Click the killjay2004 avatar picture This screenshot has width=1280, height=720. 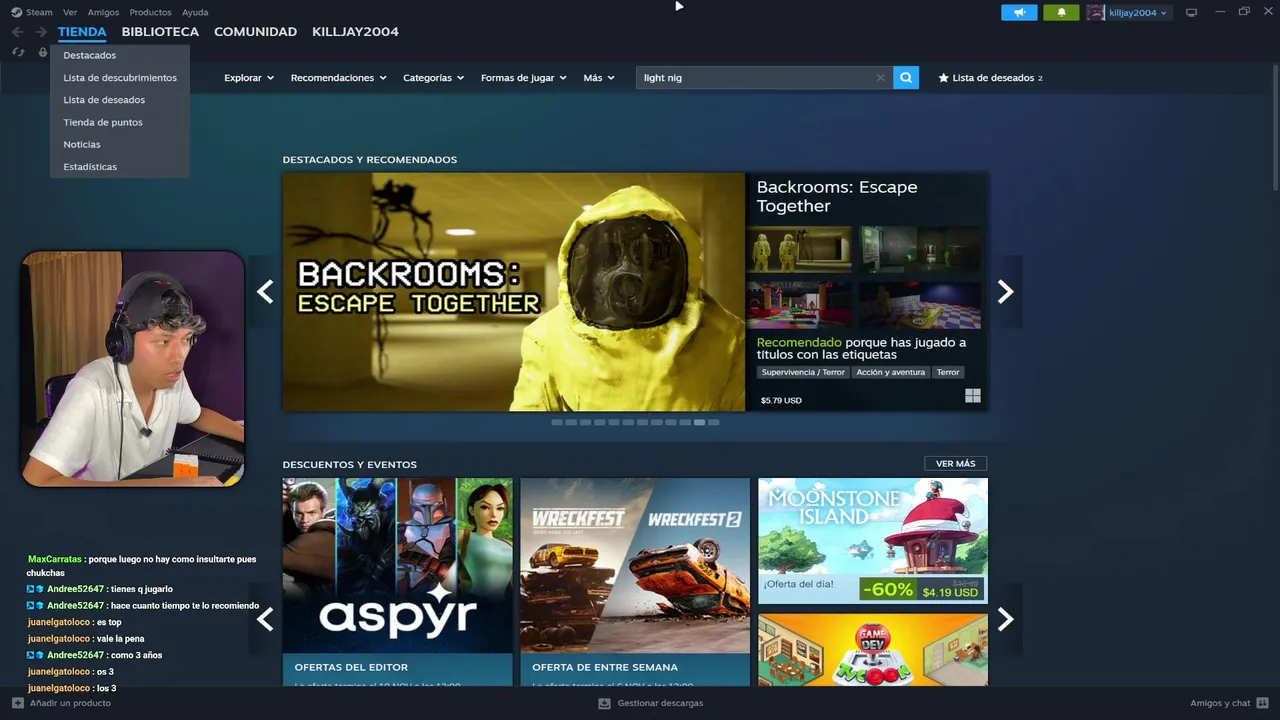(x=1096, y=12)
